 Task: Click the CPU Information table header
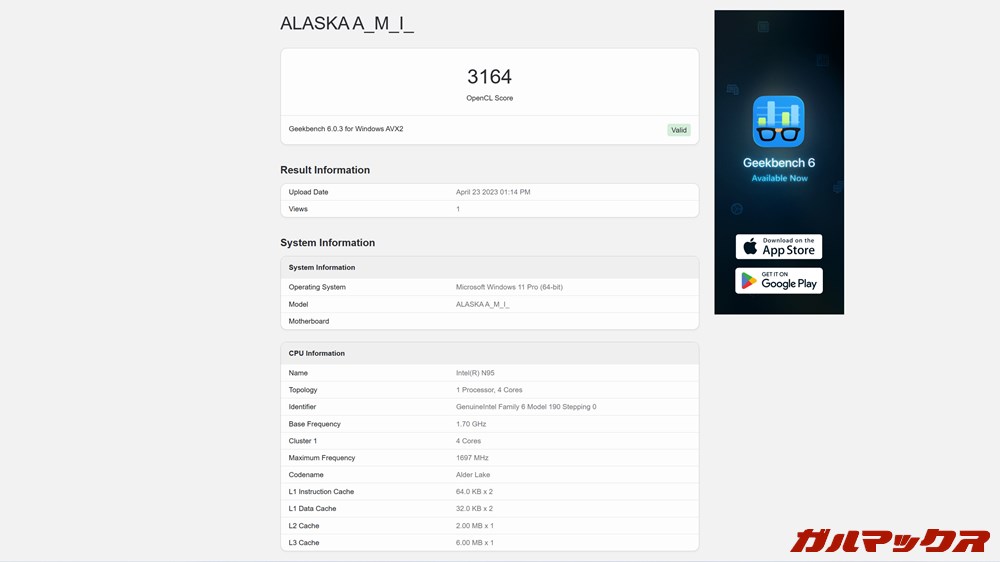click(489, 353)
